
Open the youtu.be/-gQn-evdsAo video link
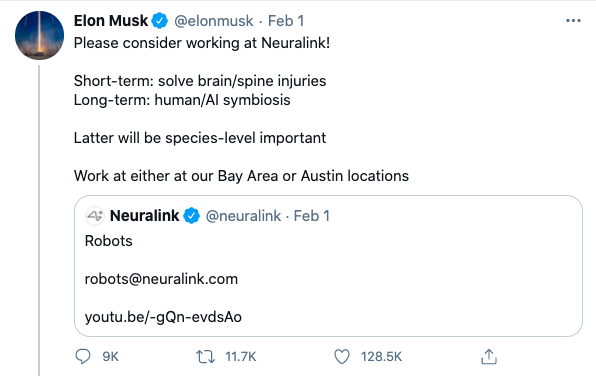coord(163,317)
